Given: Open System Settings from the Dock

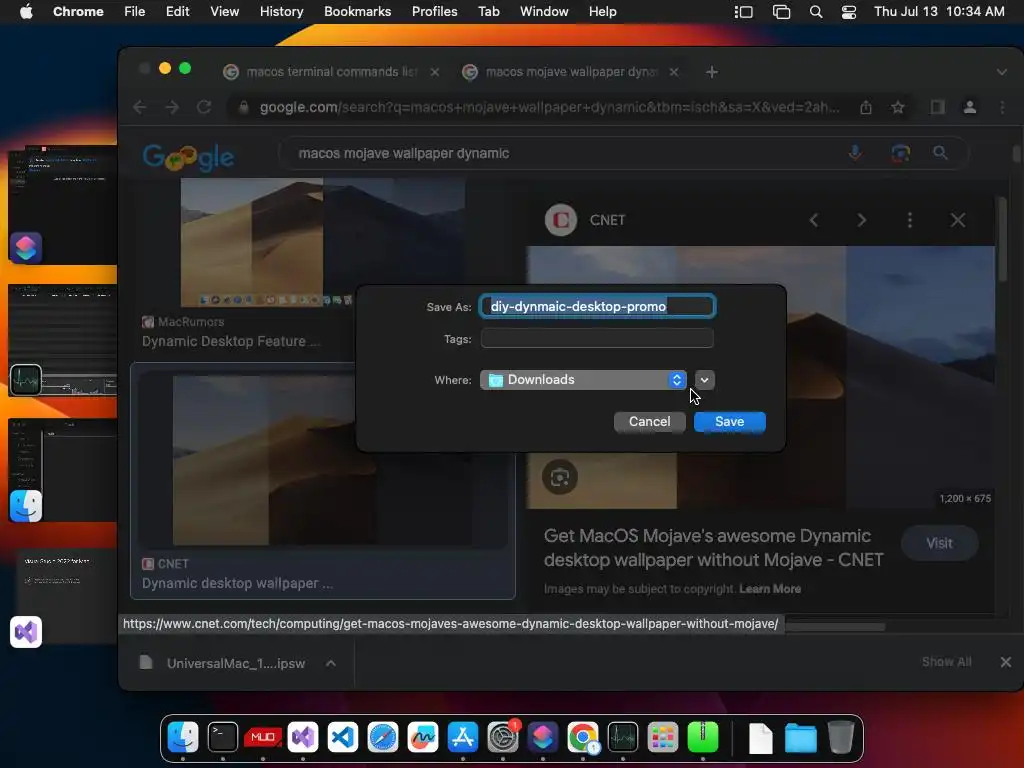Looking at the screenshot, I should [503, 737].
